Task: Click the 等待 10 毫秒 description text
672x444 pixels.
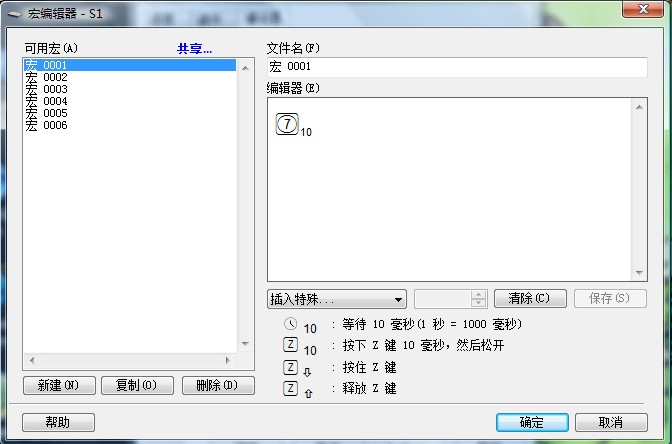Action: click(432, 324)
